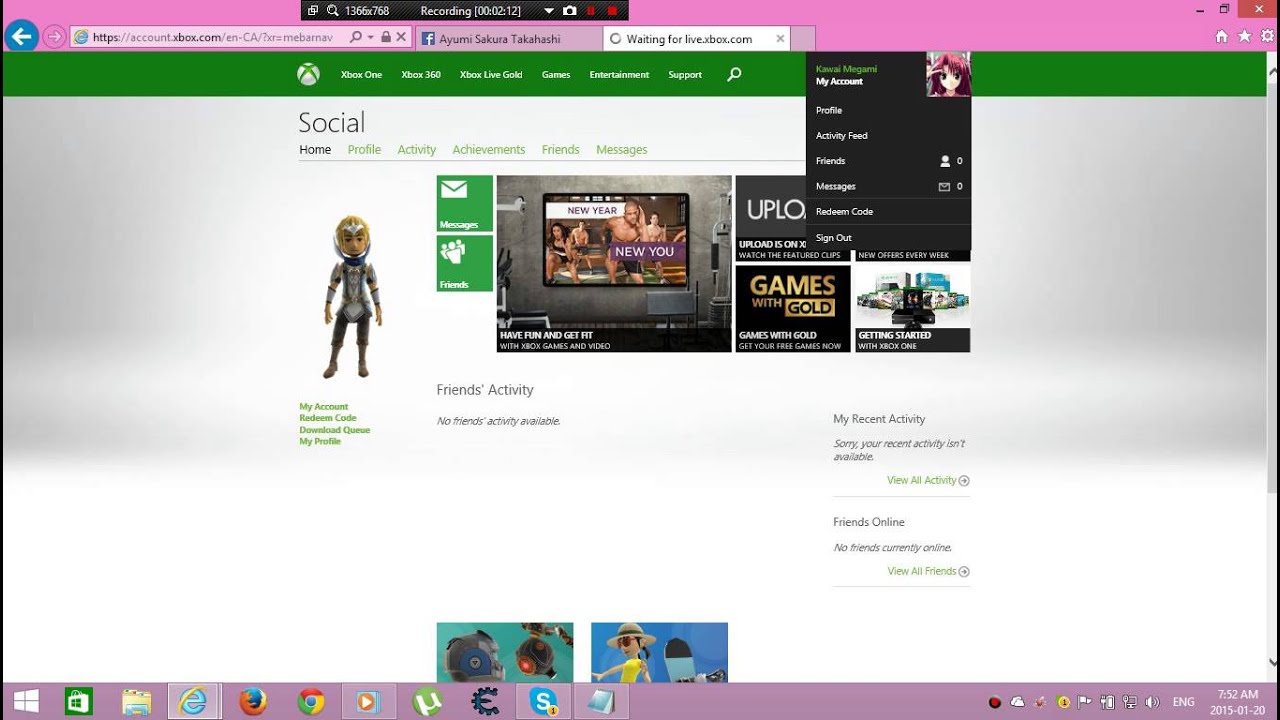Launch Chrome from the taskbar
The width and height of the screenshot is (1280, 720).
pos(311,702)
